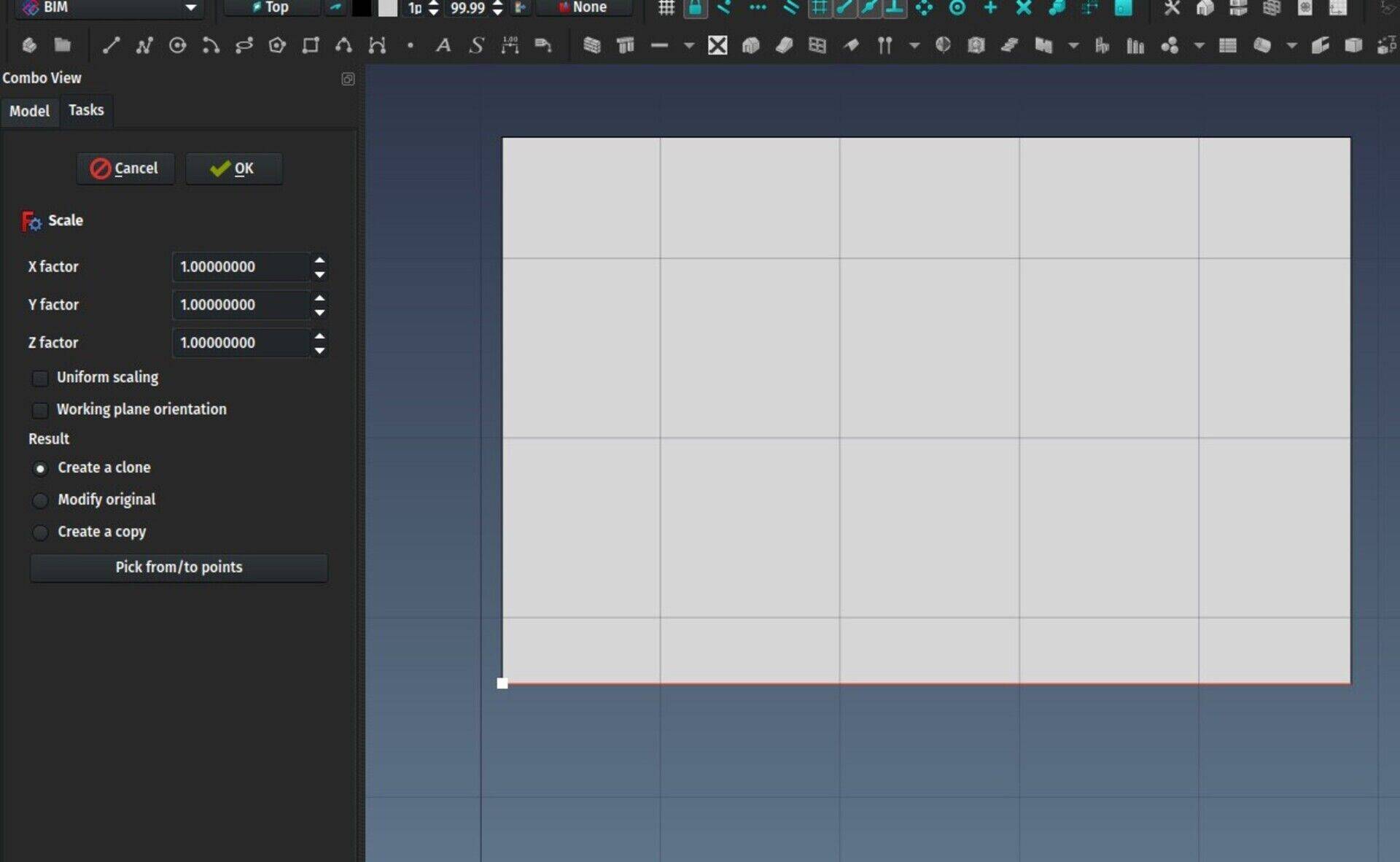The width and height of the screenshot is (1400, 862).
Task: Expand the beam tool dropdown arrow
Action: click(688, 45)
